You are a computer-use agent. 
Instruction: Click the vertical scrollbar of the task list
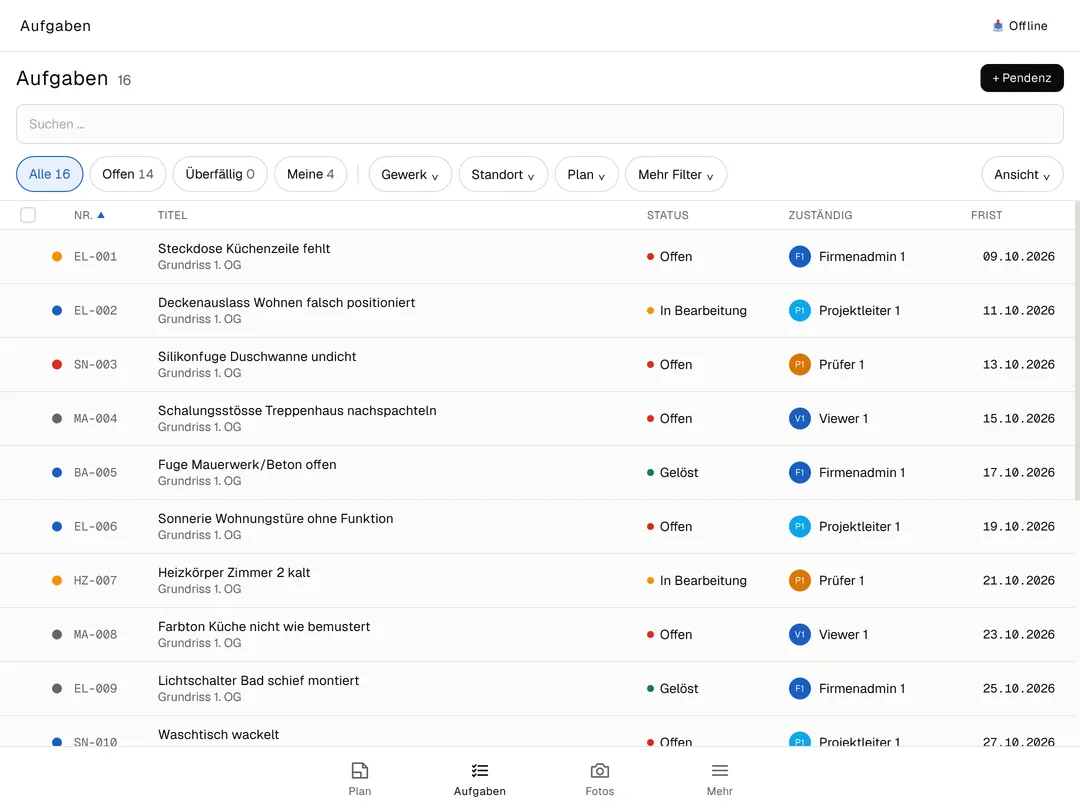1077,351
